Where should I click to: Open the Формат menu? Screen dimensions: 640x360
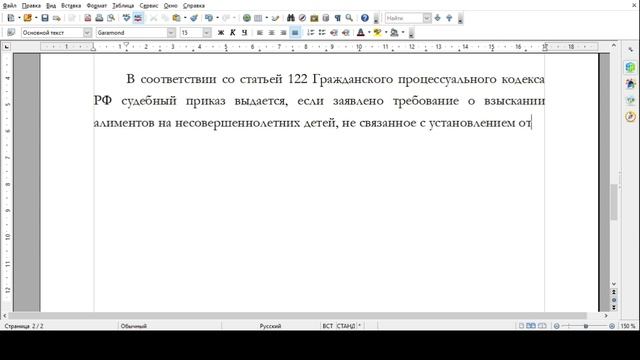click(x=97, y=6)
